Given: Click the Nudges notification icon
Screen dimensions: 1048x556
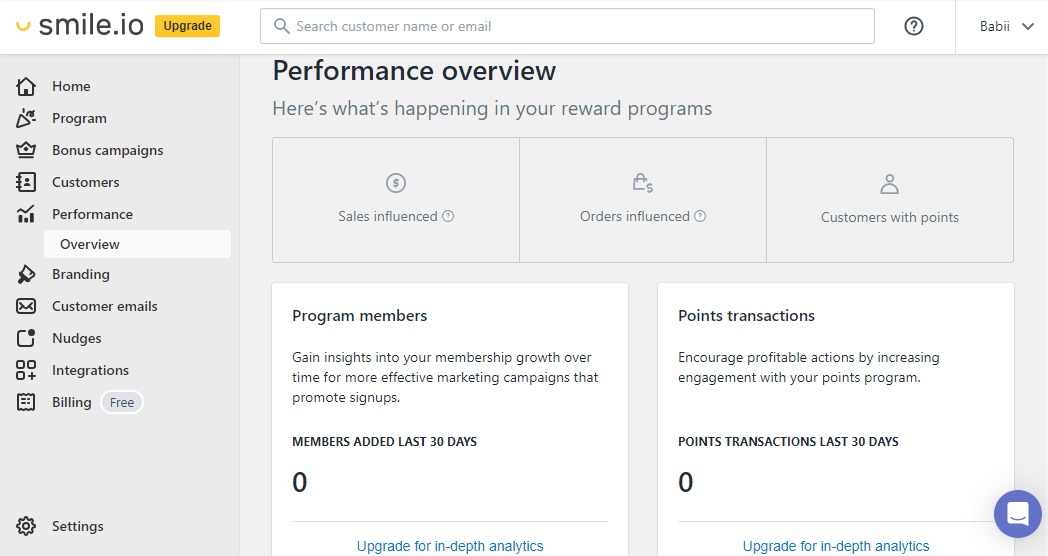Looking at the screenshot, I should (26, 338).
